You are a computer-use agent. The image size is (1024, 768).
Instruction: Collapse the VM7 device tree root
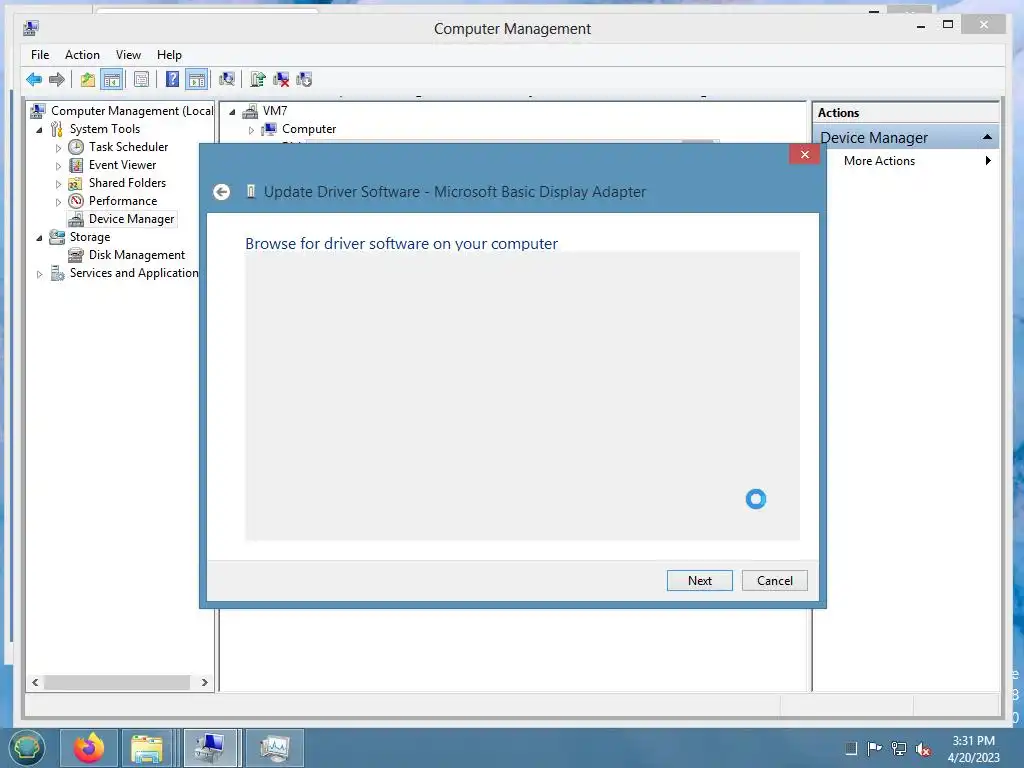(232, 112)
